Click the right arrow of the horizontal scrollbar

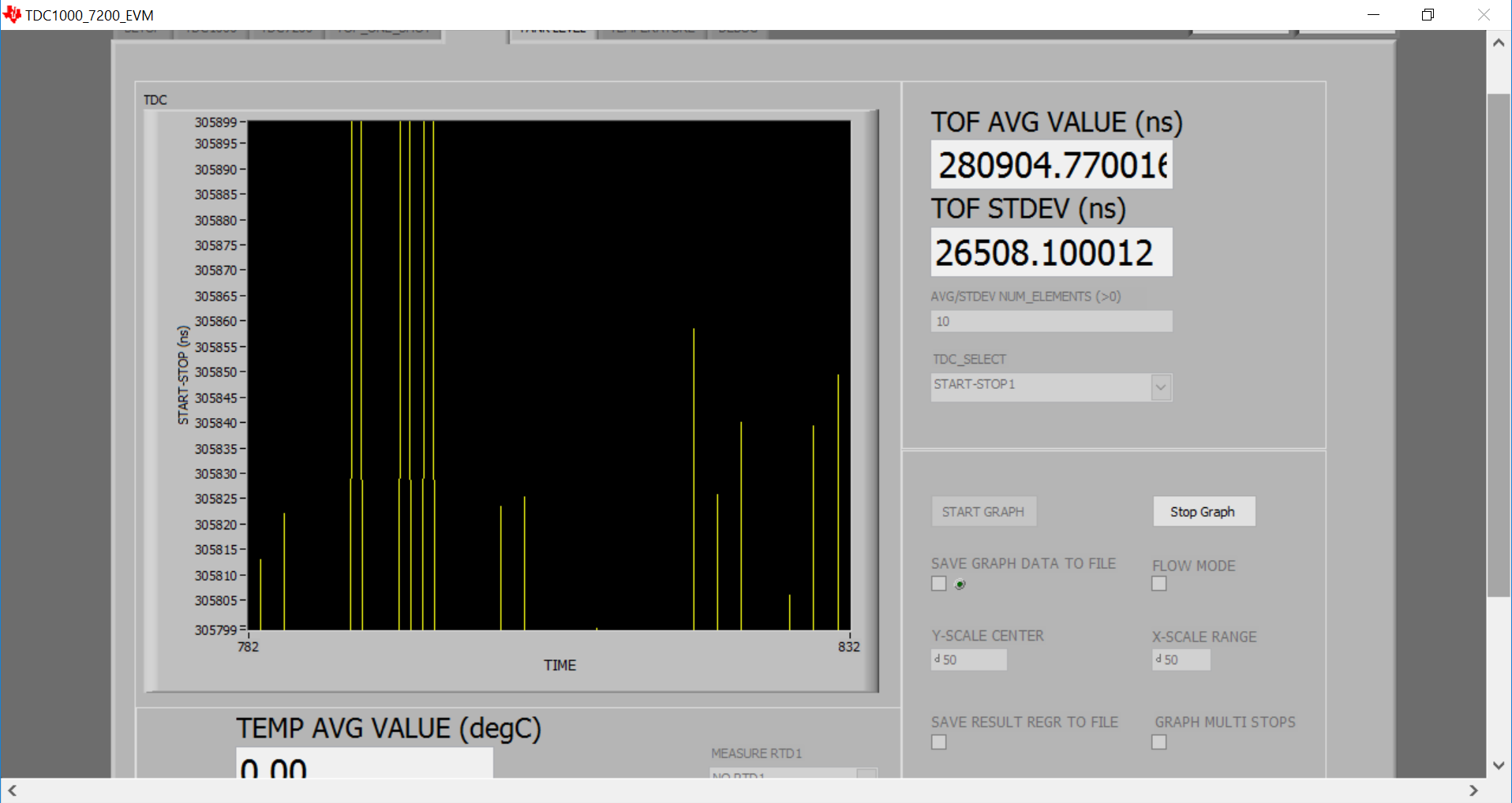click(x=1473, y=790)
